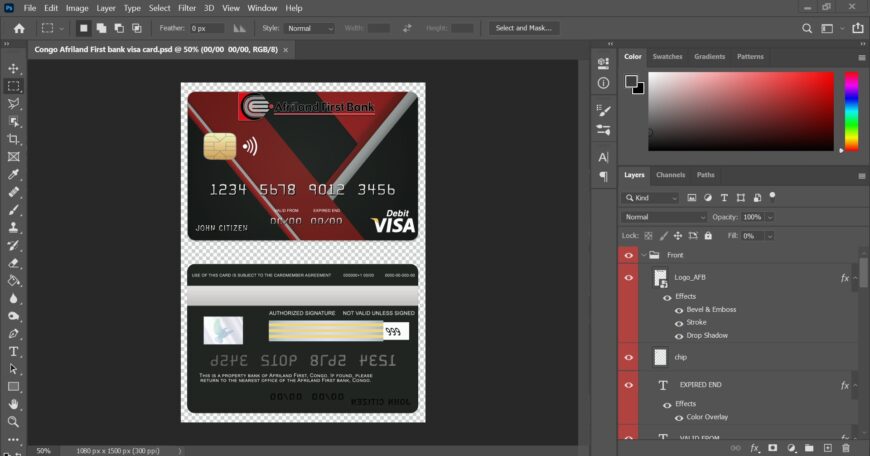
Task: Open the Paragraph panel icon
Action: tap(603, 176)
